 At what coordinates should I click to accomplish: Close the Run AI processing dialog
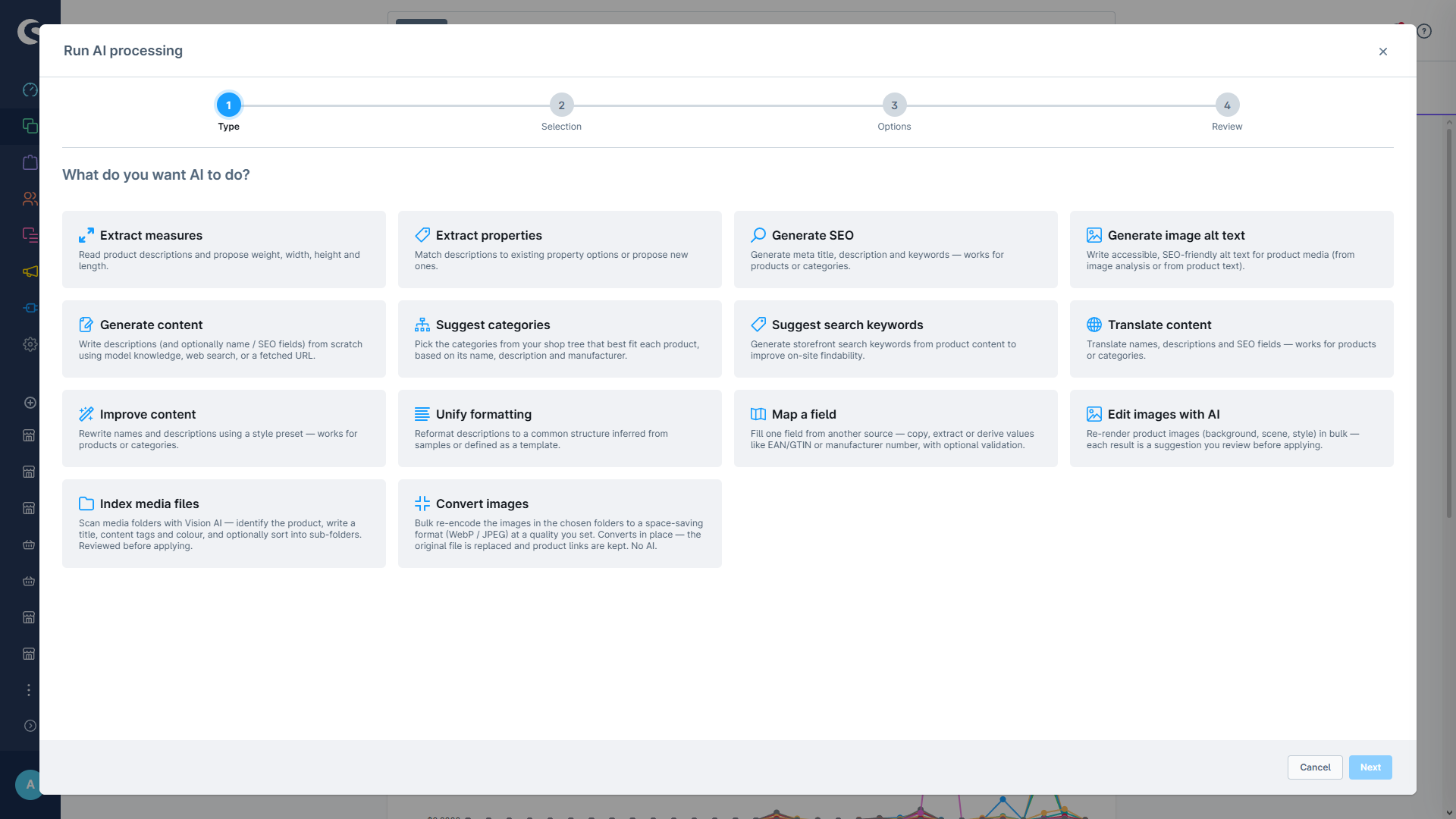(x=1383, y=52)
